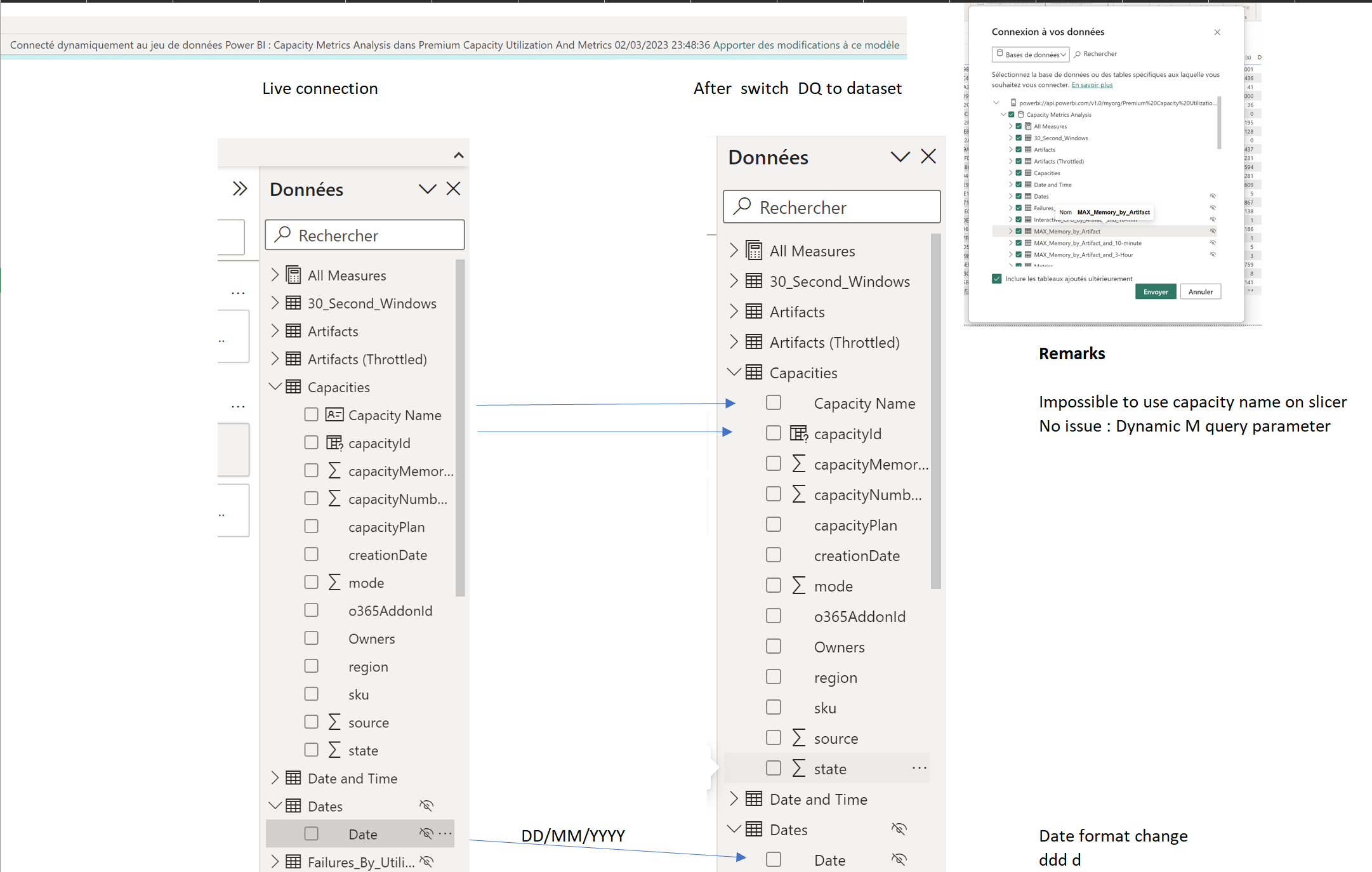Collapse the ribbon with the up chevron

point(459,155)
